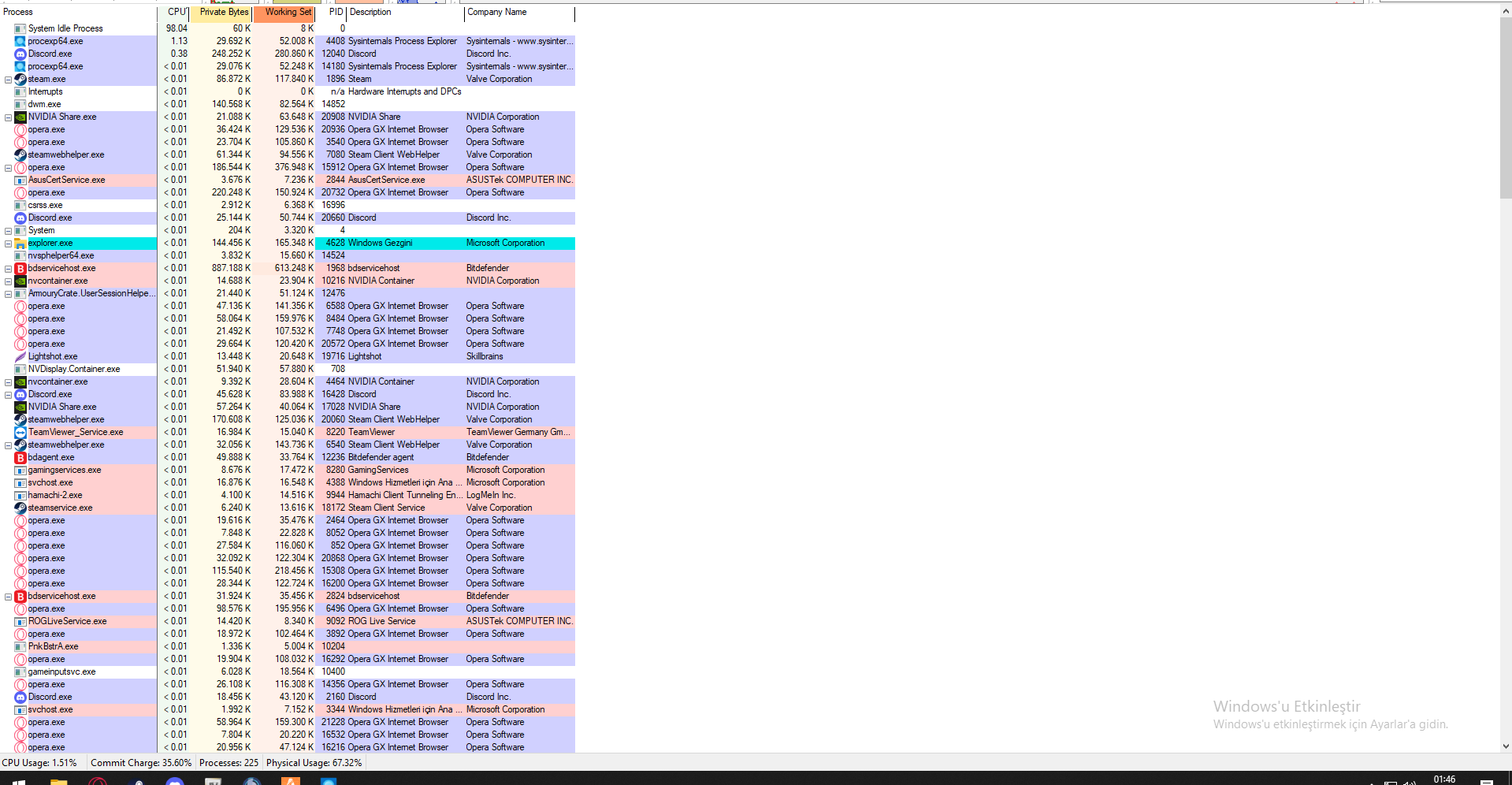Click the Lightshot.exe feather icon

pyautogui.click(x=20, y=356)
